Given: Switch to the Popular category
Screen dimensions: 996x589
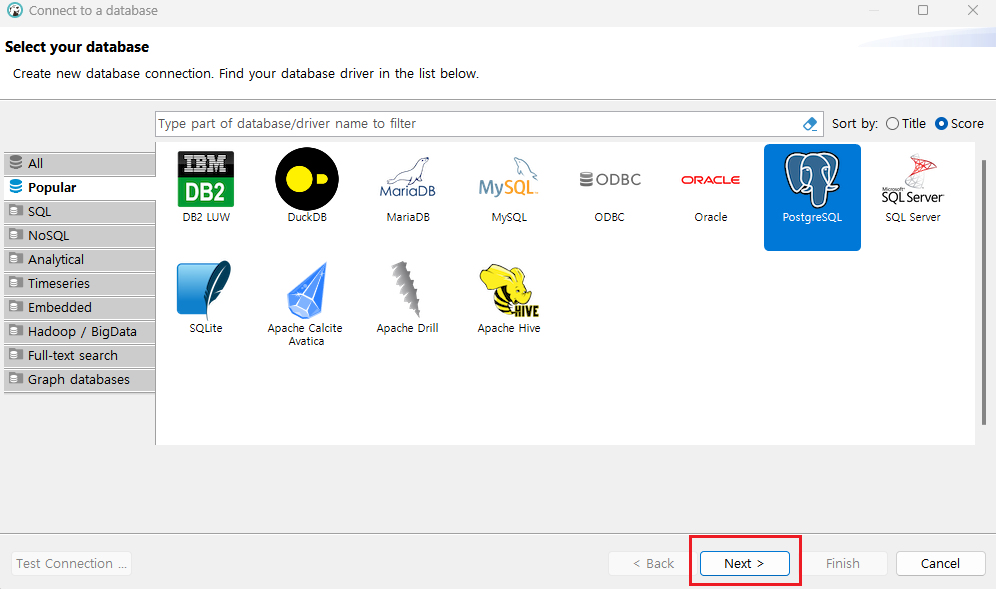Looking at the screenshot, I should click(x=80, y=187).
